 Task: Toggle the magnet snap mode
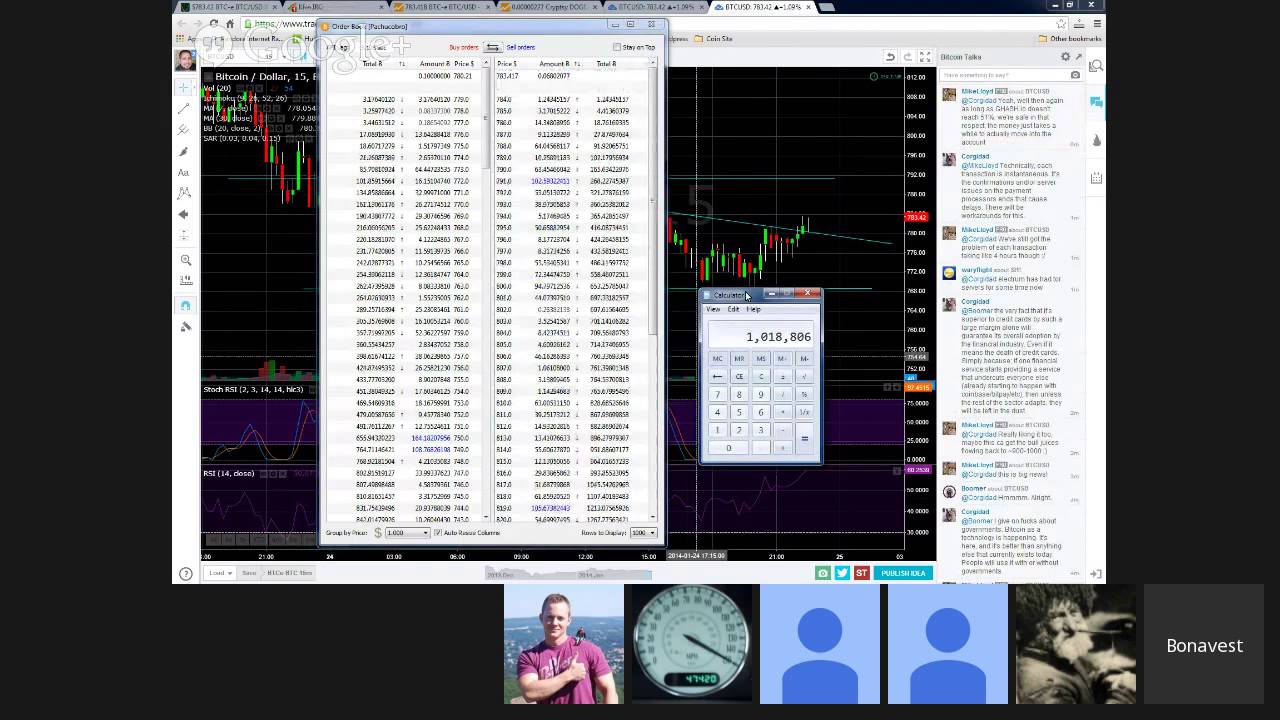pyautogui.click(x=185, y=305)
